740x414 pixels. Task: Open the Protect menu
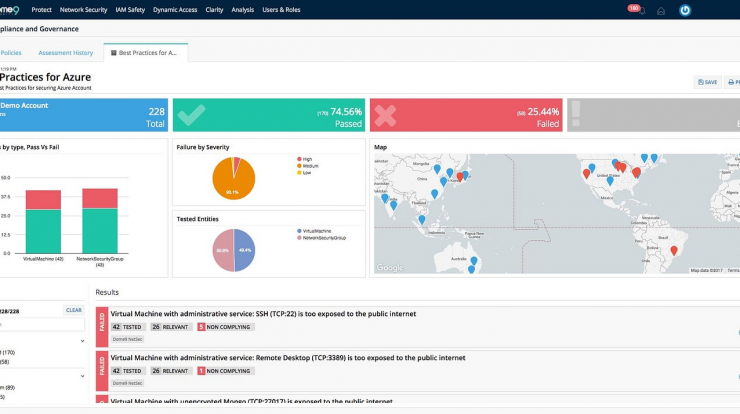[42, 9]
